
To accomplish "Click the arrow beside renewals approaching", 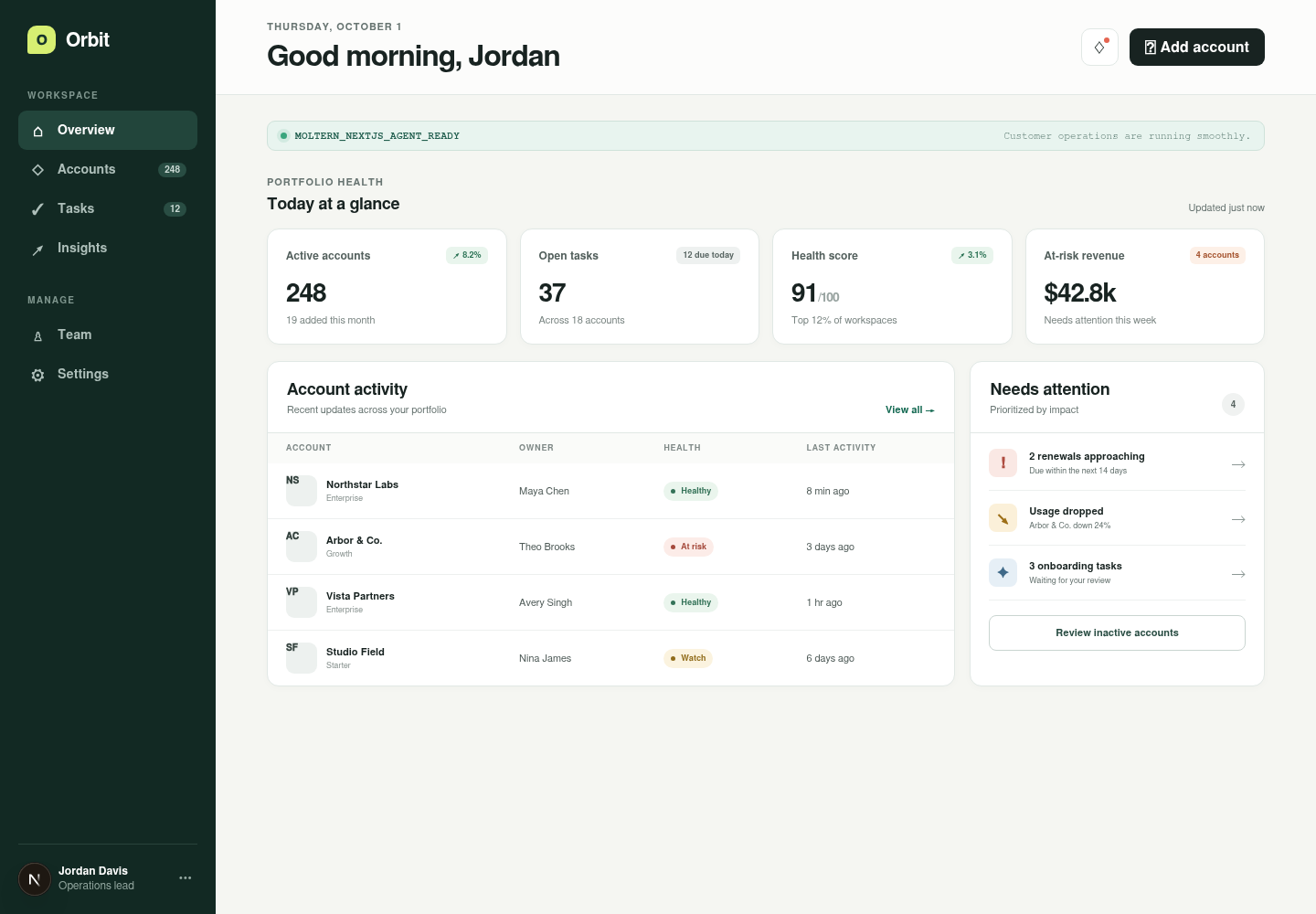I will [1238, 464].
